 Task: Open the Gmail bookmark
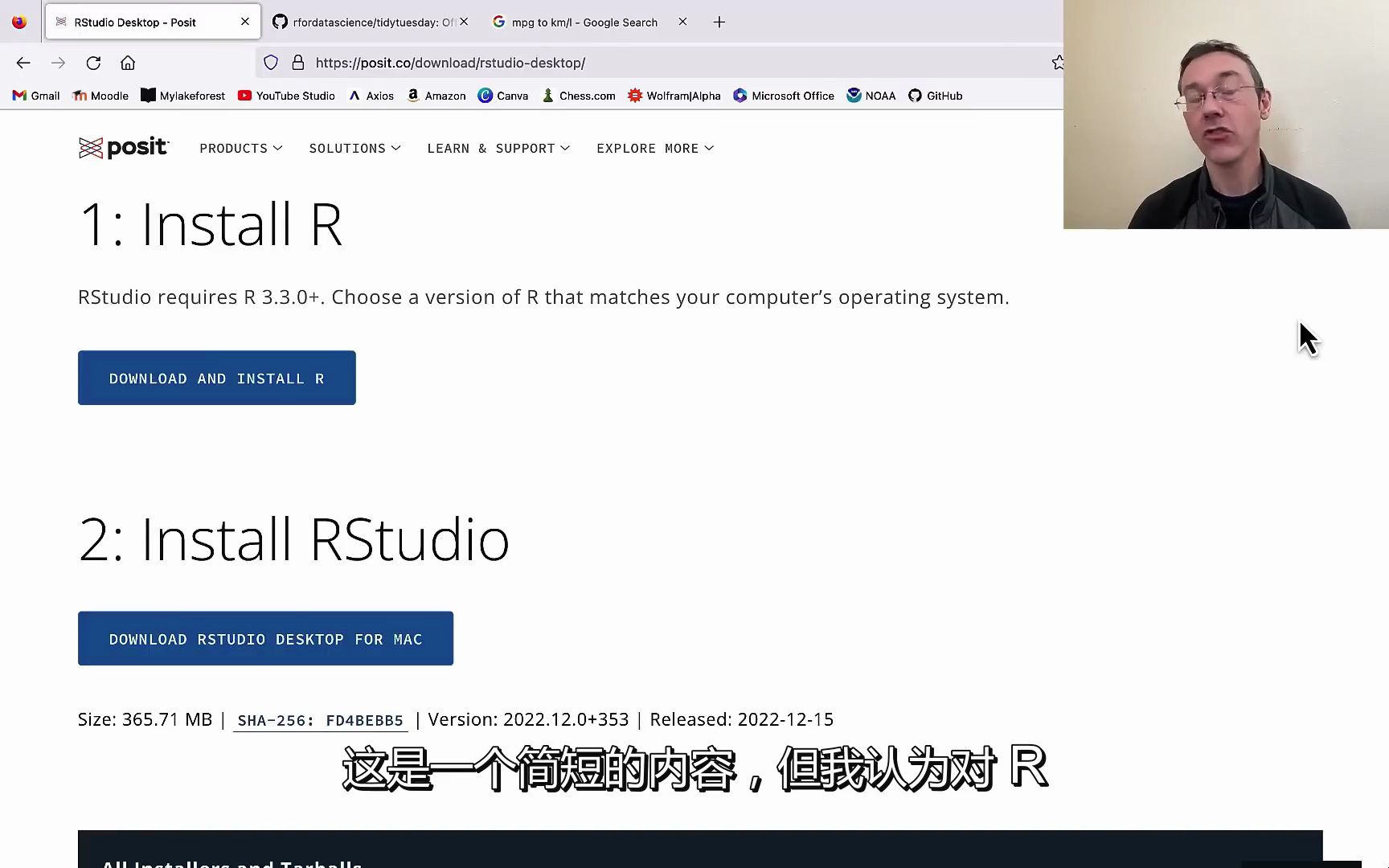(x=36, y=96)
